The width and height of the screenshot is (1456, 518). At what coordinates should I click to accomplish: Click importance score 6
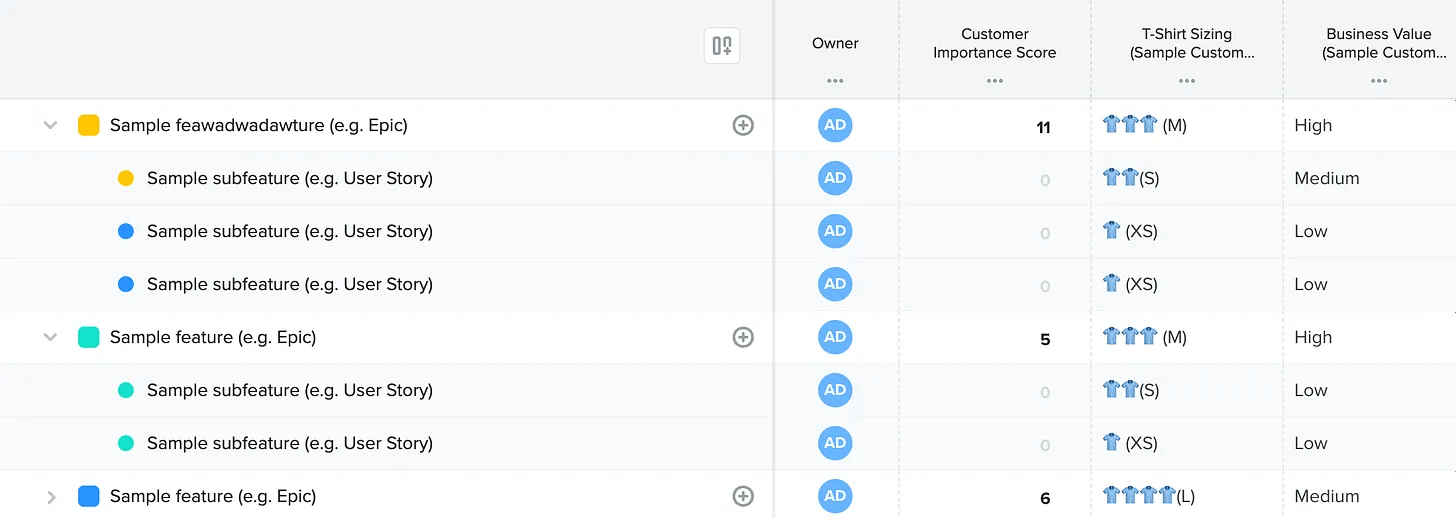click(1045, 498)
